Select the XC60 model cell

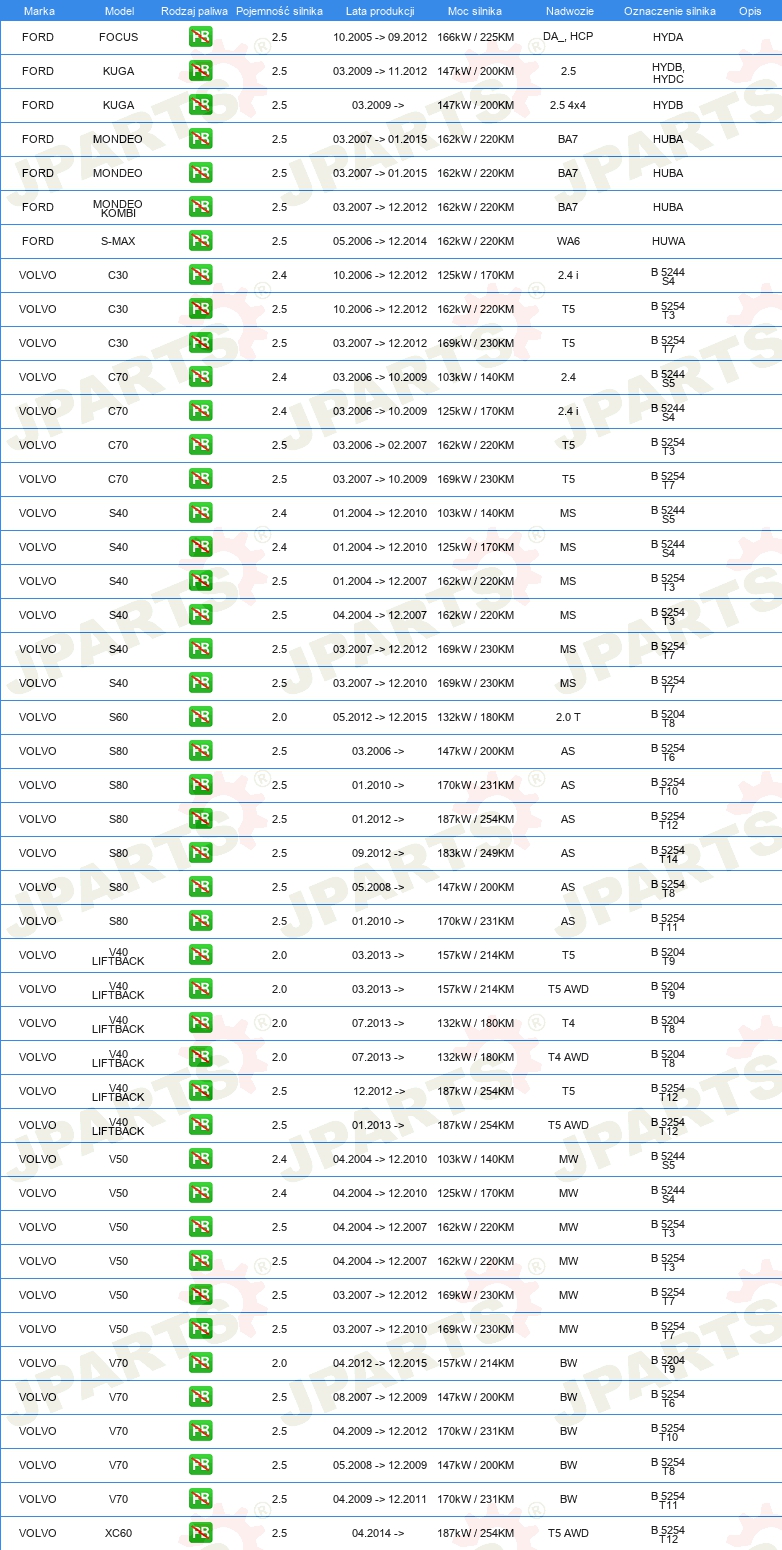[118, 1533]
